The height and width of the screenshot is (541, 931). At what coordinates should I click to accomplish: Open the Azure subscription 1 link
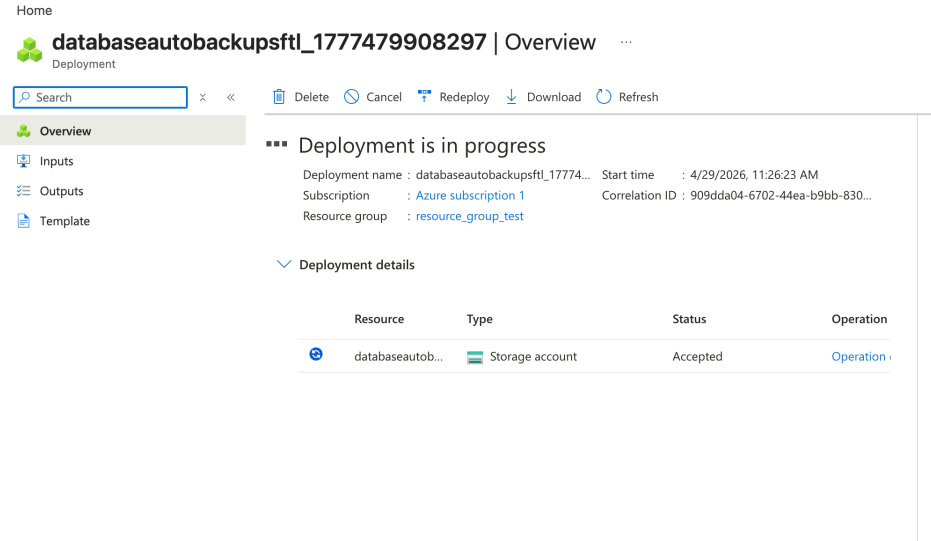470,196
